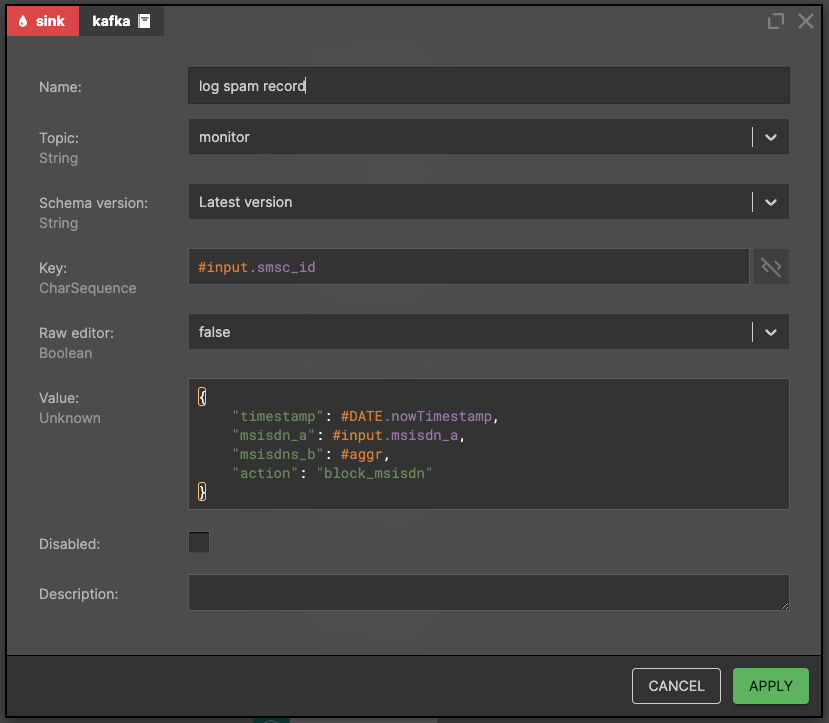Click the "msisdns_b" key in Value

(x=278, y=455)
